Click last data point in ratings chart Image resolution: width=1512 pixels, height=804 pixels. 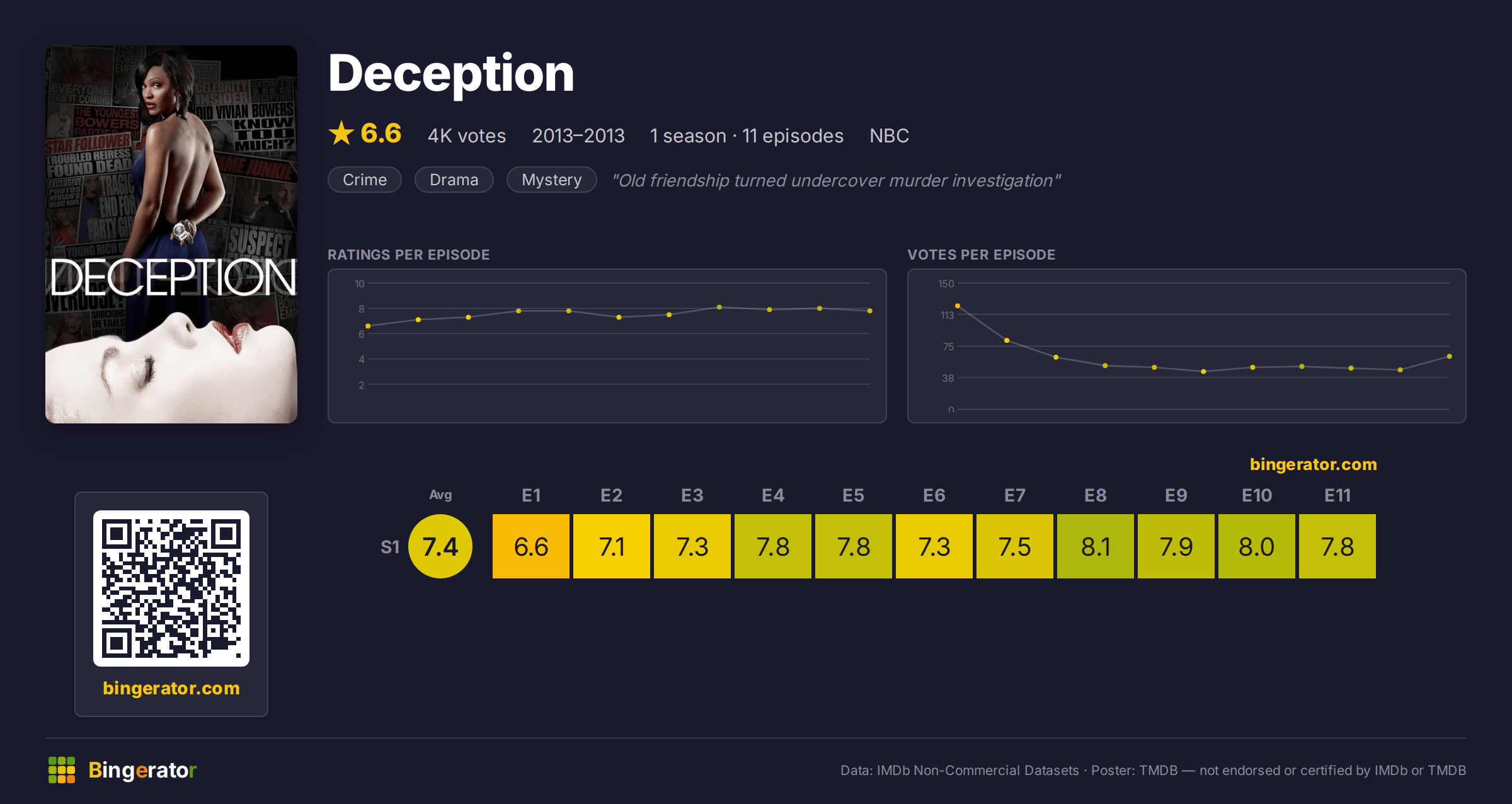point(870,311)
